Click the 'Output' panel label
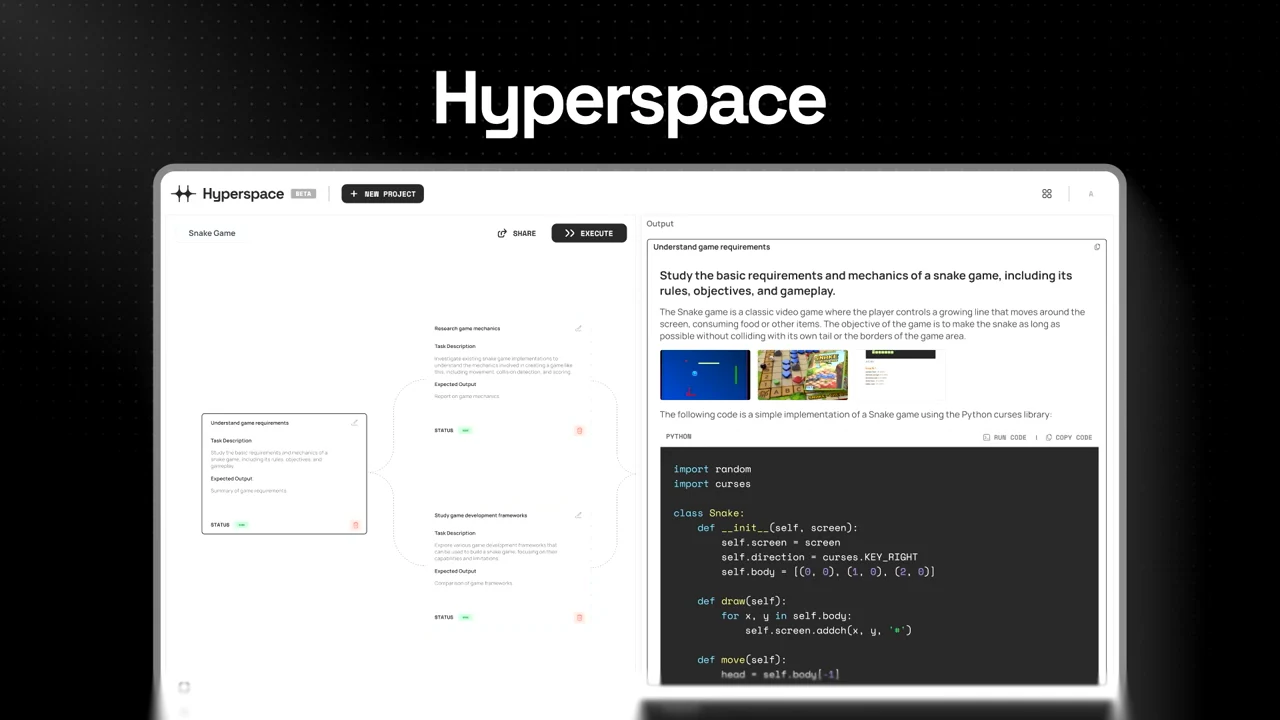The height and width of the screenshot is (720, 1280). pyautogui.click(x=660, y=224)
